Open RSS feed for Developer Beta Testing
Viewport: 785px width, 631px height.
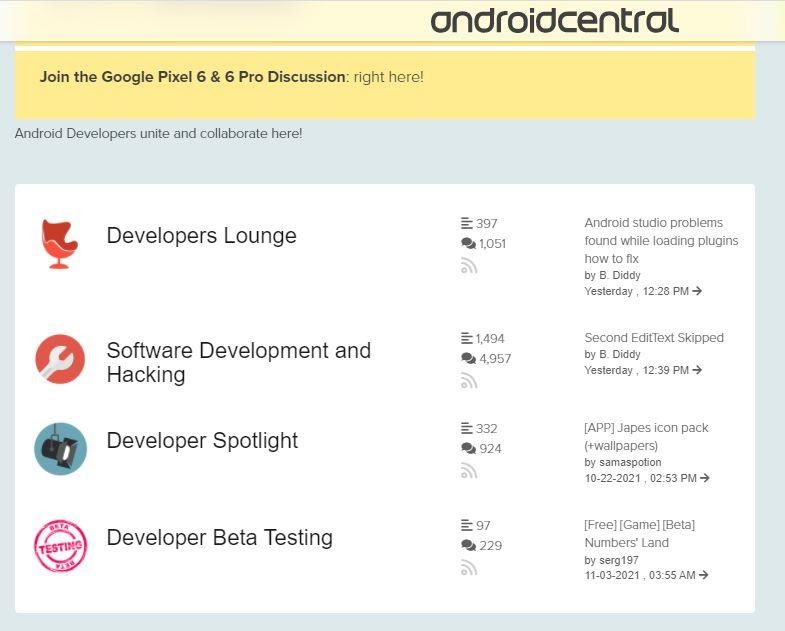469,567
